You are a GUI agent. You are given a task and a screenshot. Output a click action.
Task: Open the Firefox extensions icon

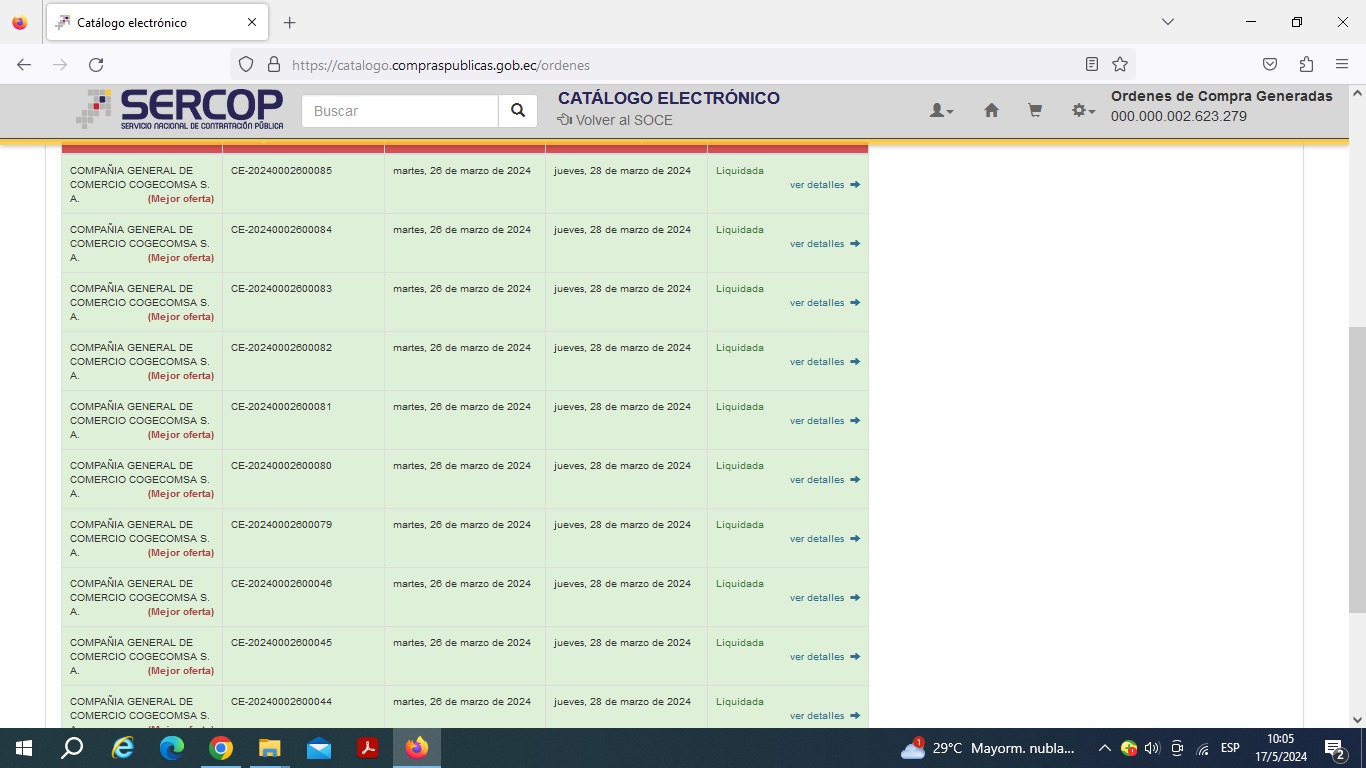pyautogui.click(x=1306, y=65)
